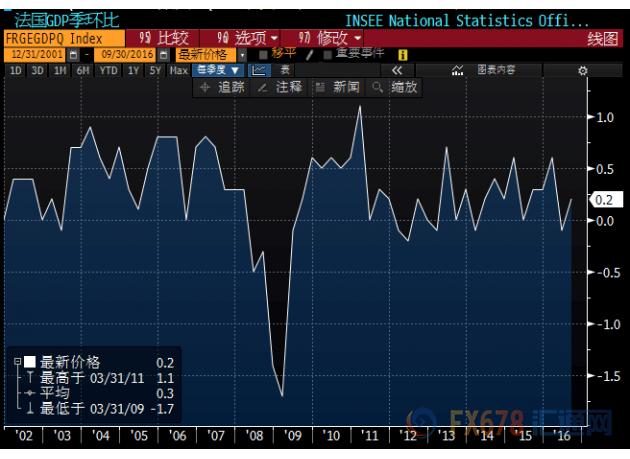The image size is (630, 459).
Task: Open 比较 compare menu
Action: (164, 39)
